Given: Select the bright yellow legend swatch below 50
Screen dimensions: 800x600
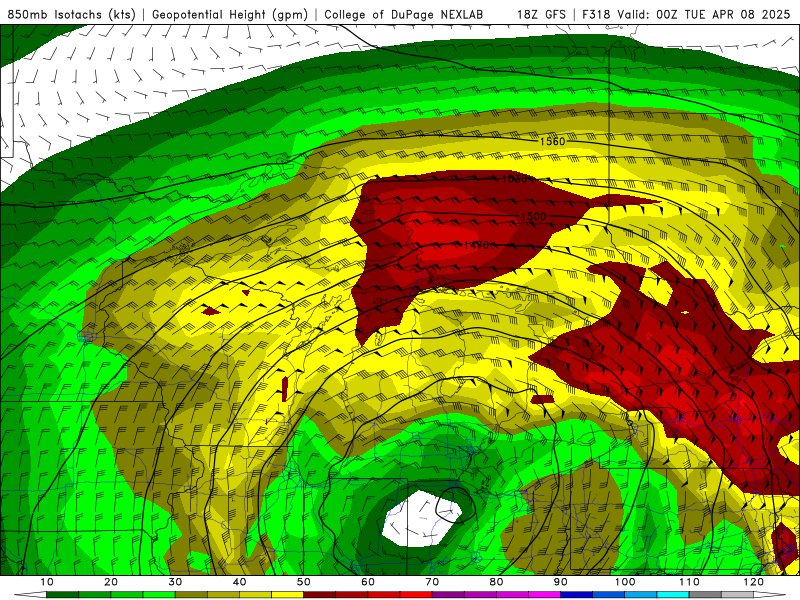Looking at the screenshot, I should click(x=287, y=595).
